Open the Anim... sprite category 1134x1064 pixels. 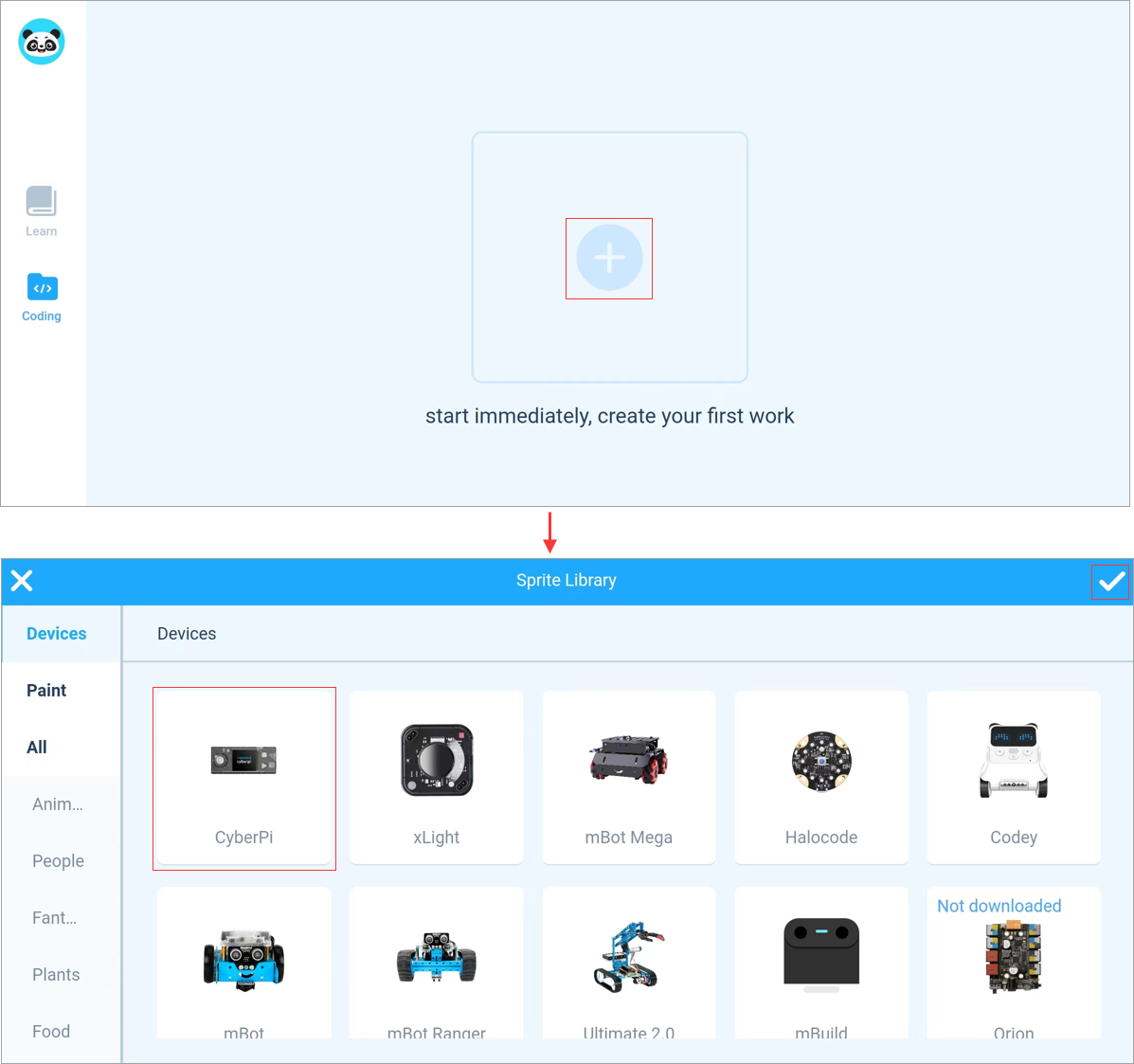point(61,804)
